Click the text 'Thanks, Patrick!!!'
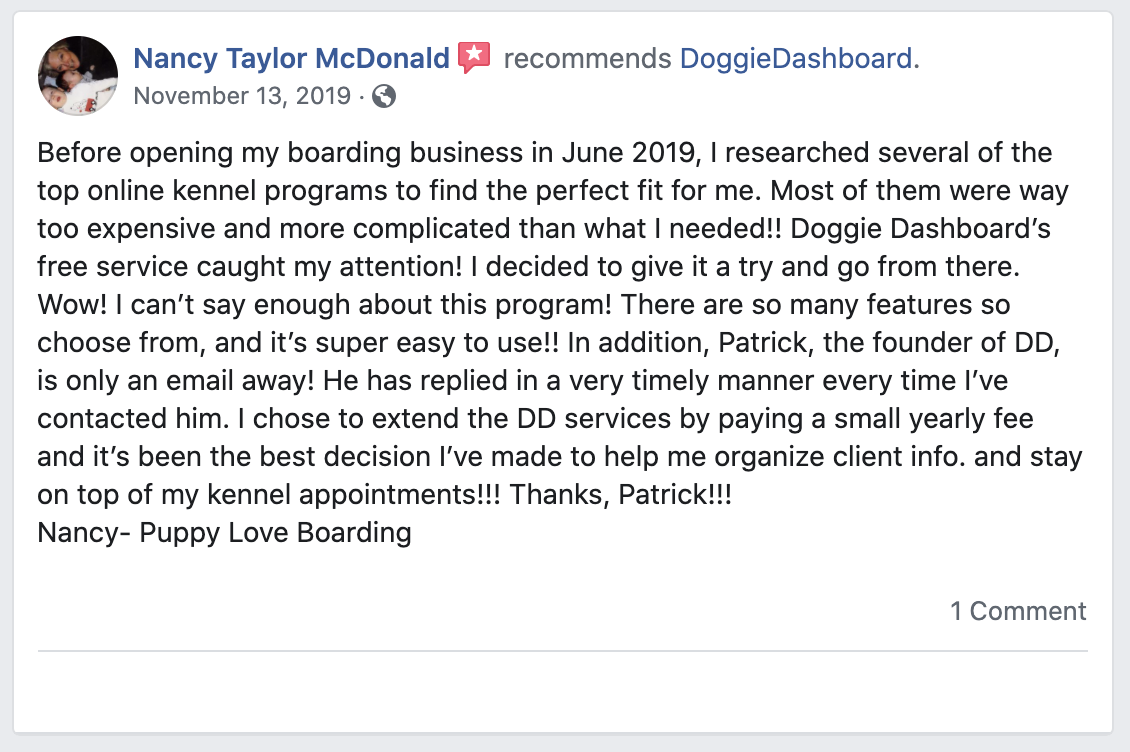The height and width of the screenshot is (752, 1130). [x=620, y=495]
